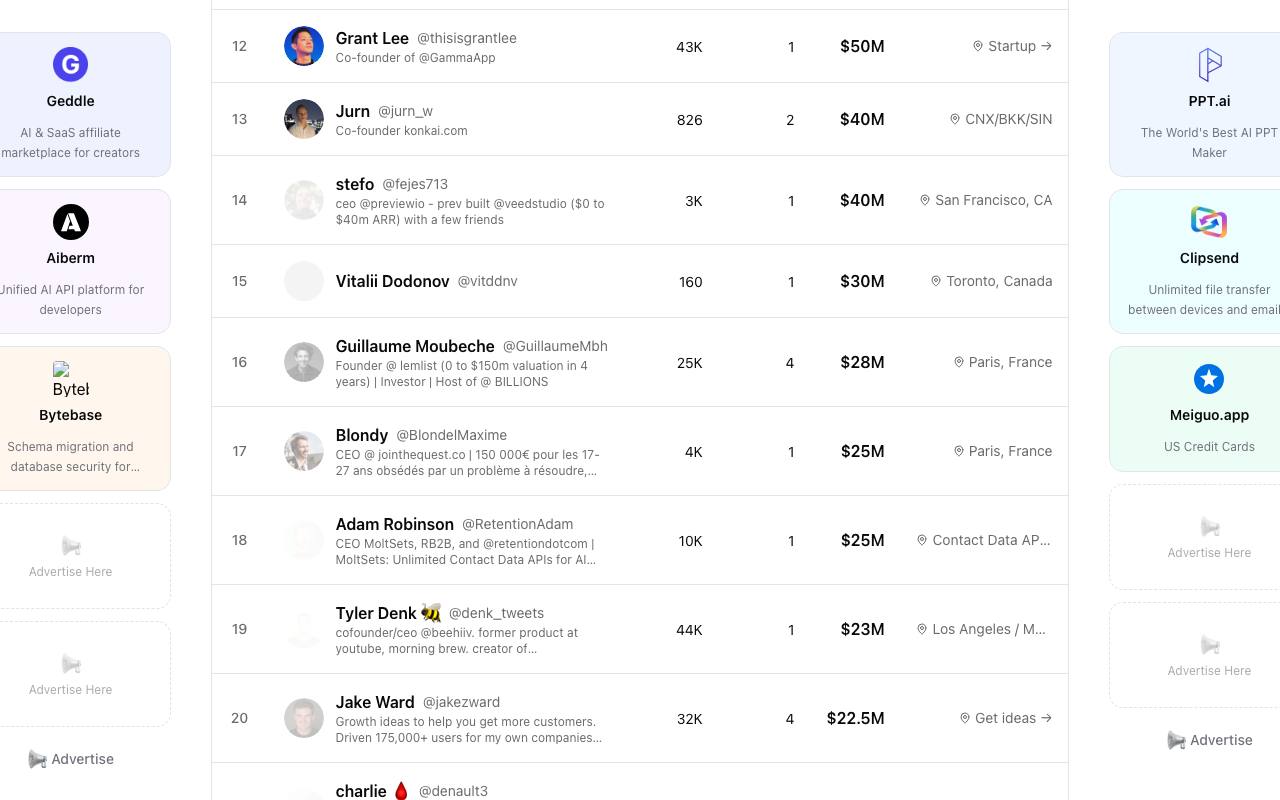Click Jurn's profile avatar
The image size is (1280, 800).
(x=304, y=119)
